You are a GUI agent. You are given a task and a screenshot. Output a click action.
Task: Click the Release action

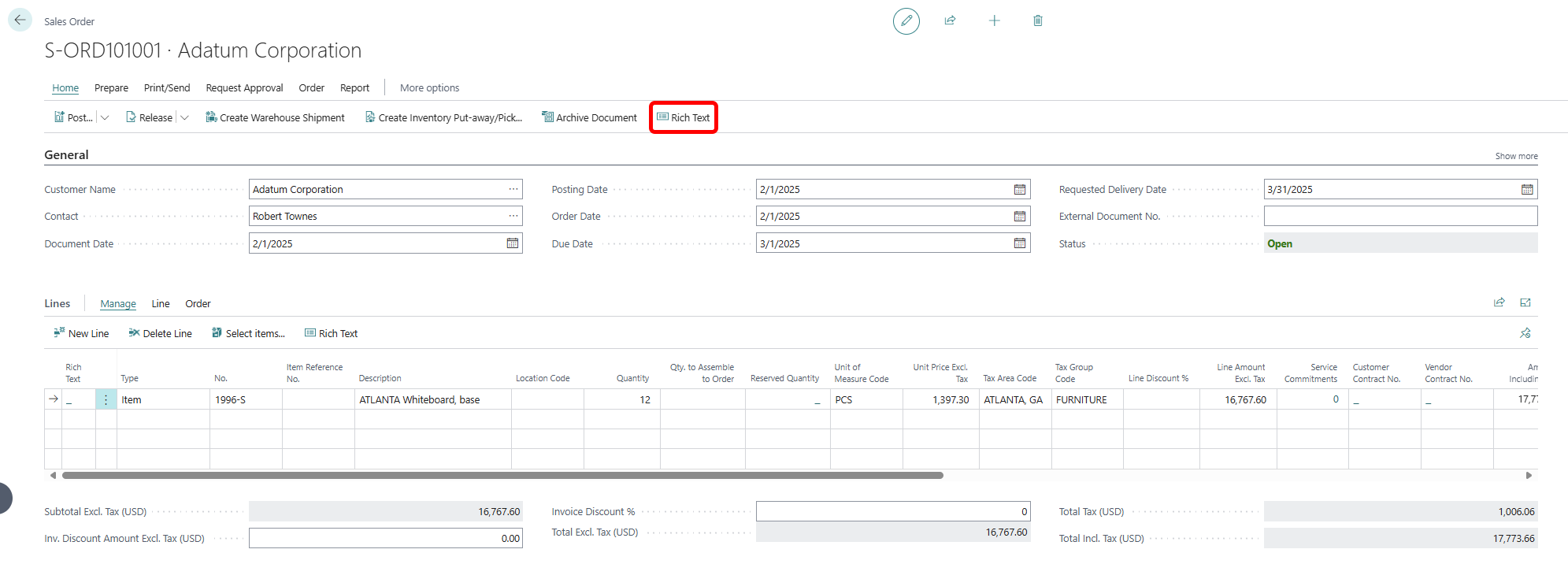click(x=149, y=117)
